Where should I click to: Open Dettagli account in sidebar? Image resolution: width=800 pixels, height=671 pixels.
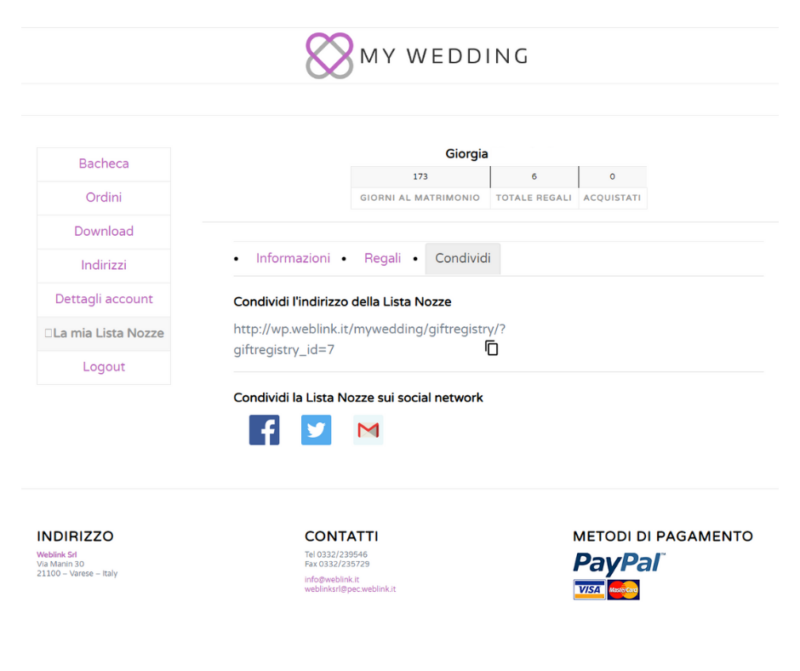tap(104, 299)
